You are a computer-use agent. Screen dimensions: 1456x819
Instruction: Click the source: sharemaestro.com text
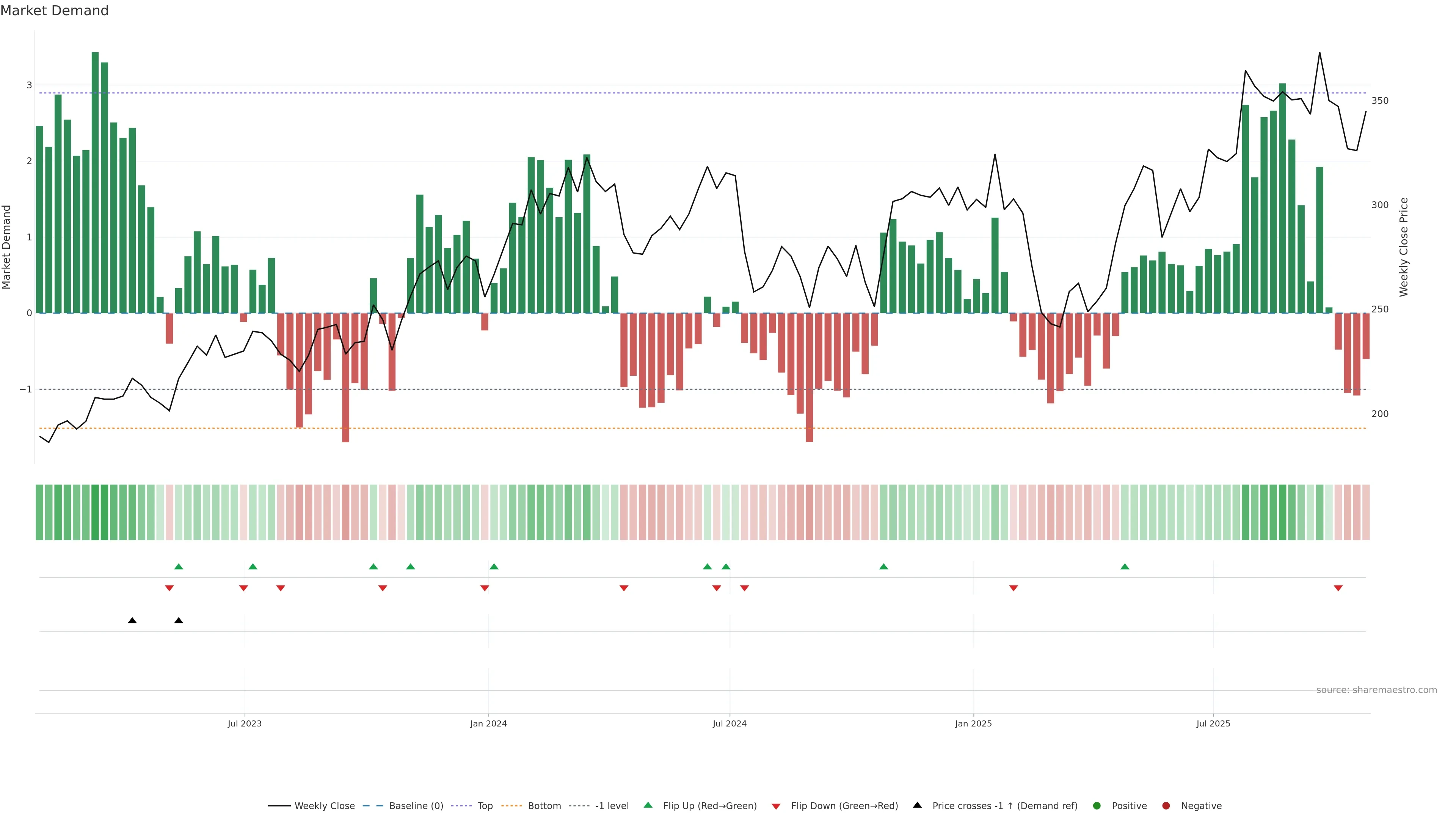(1376, 690)
